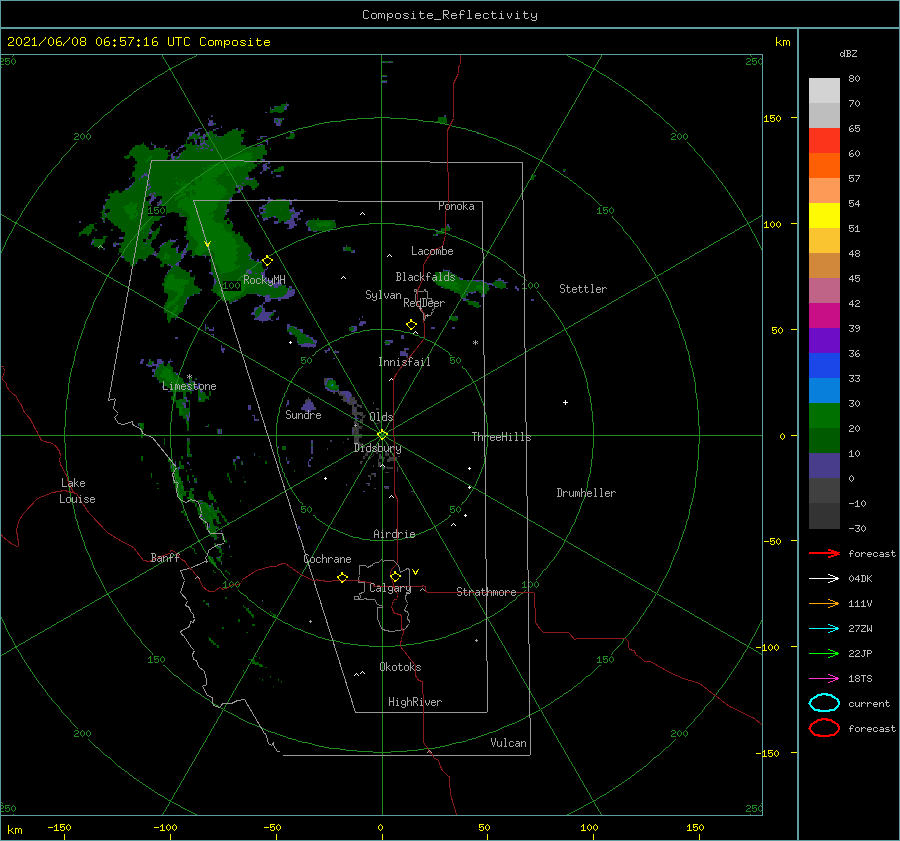Click the red forecast ellipse in legend
This screenshot has height=841, width=900.
click(x=824, y=728)
